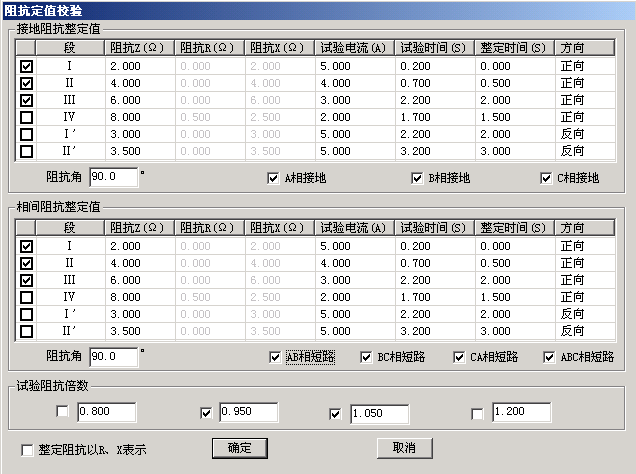Check 整定阻抗以R、X表示 option
636x474 pixels.
click(27, 450)
